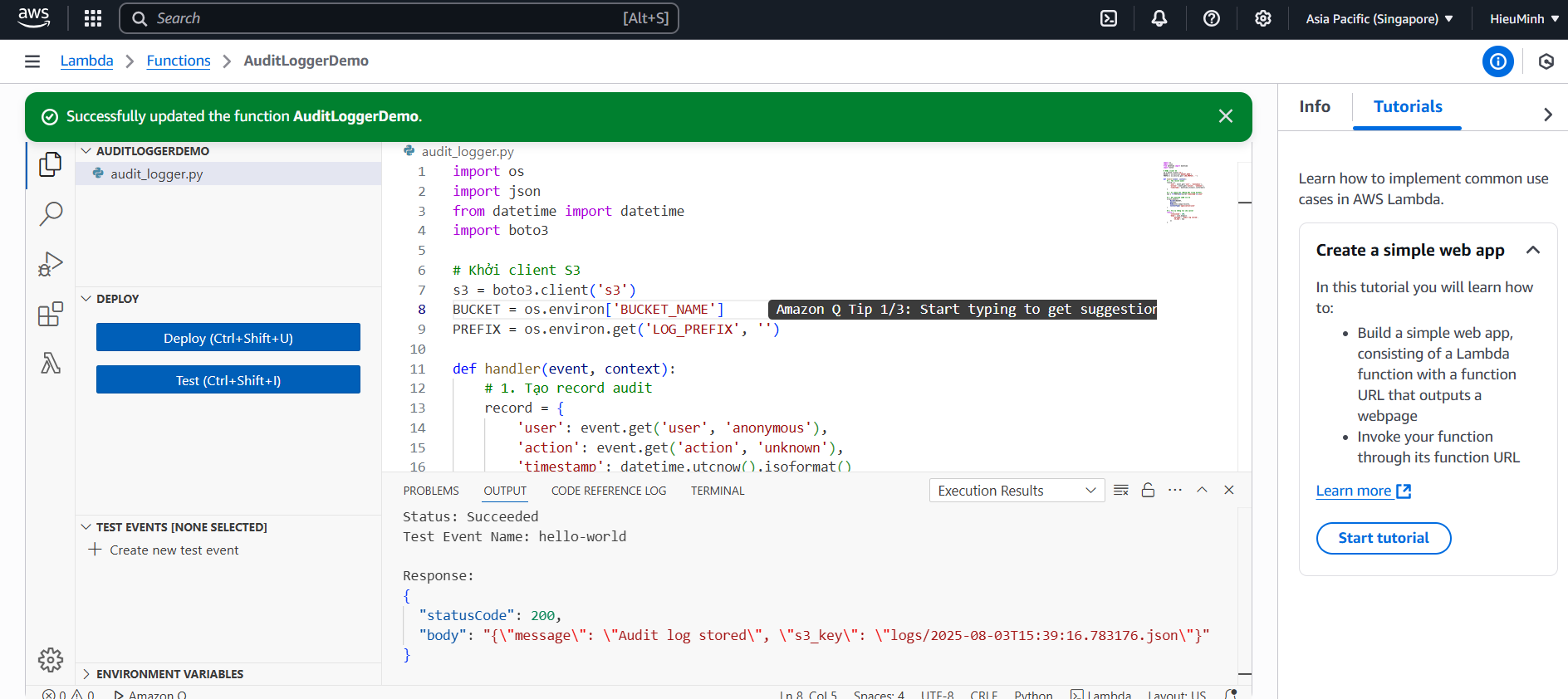
Task: Select audit_logger.py in file tree
Action: click(x=228, y=174)
